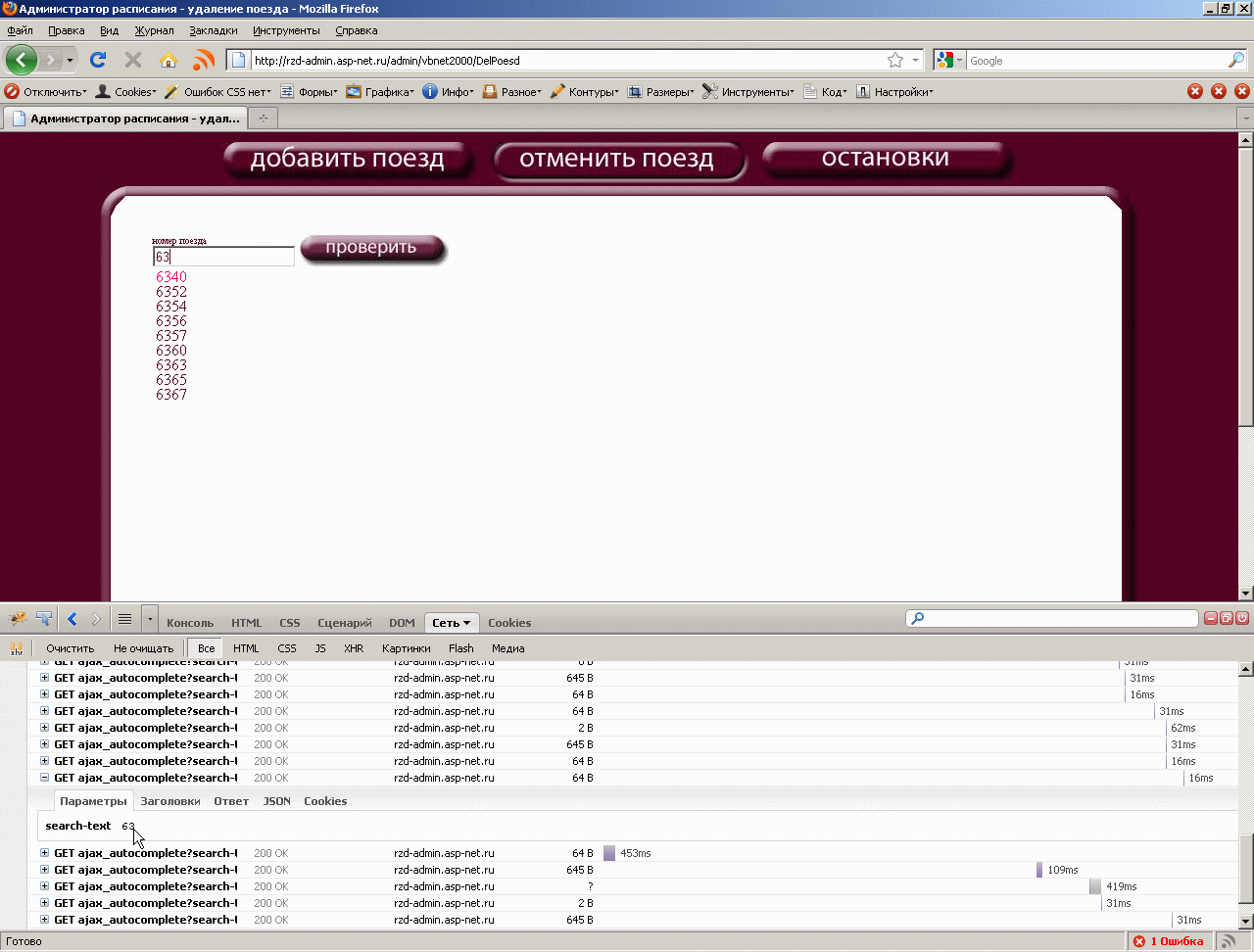Screen dimensions: 1254x952
Task: Click the 'остановки' button
Action: click(x=886, y=159)
